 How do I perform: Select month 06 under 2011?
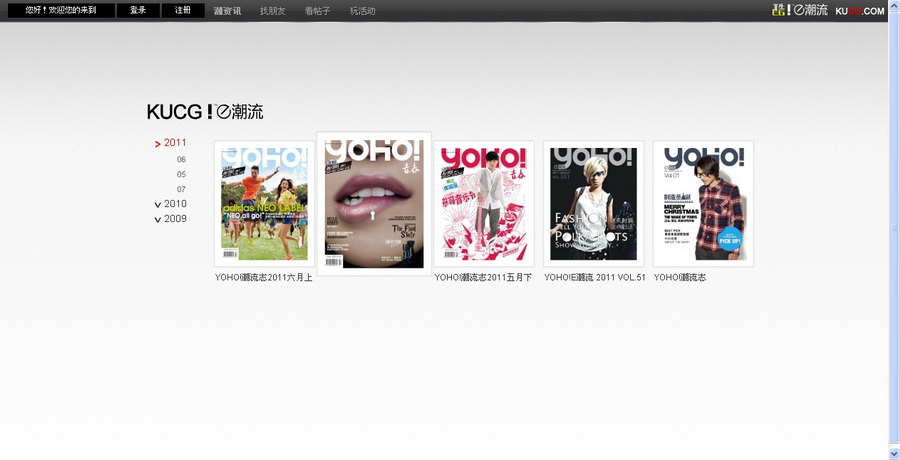181,160
